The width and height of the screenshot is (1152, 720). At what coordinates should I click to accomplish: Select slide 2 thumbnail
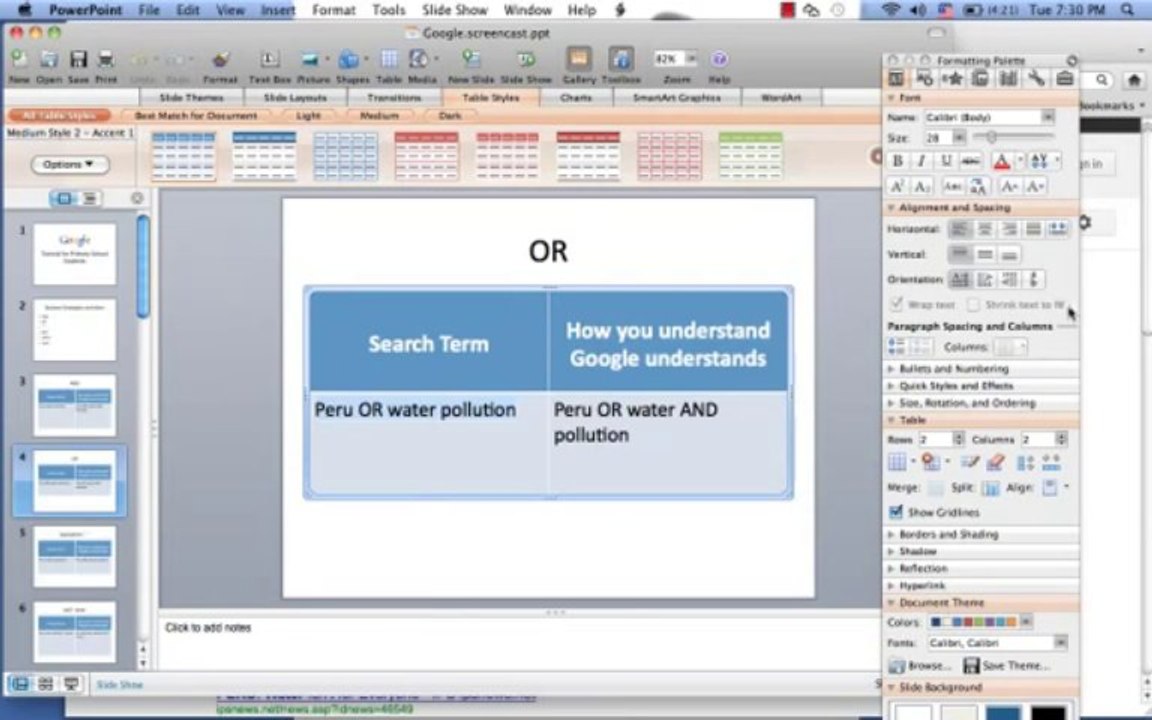coord(74,330)
